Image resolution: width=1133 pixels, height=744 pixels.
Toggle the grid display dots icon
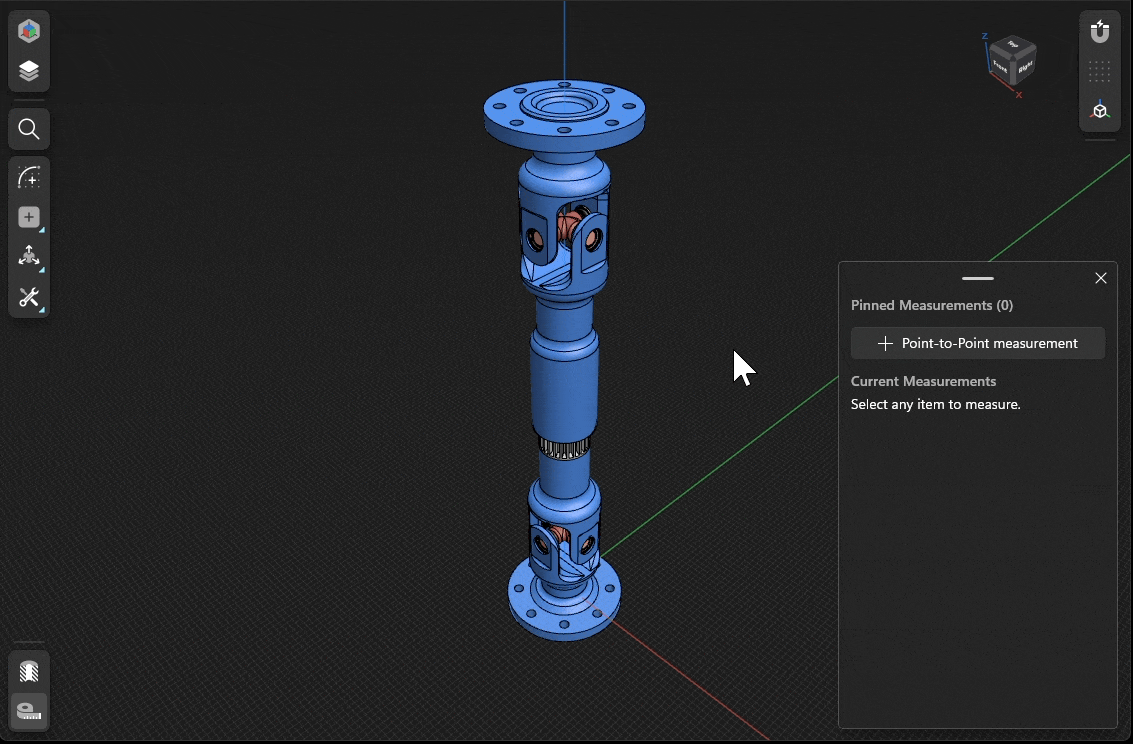1100,71
